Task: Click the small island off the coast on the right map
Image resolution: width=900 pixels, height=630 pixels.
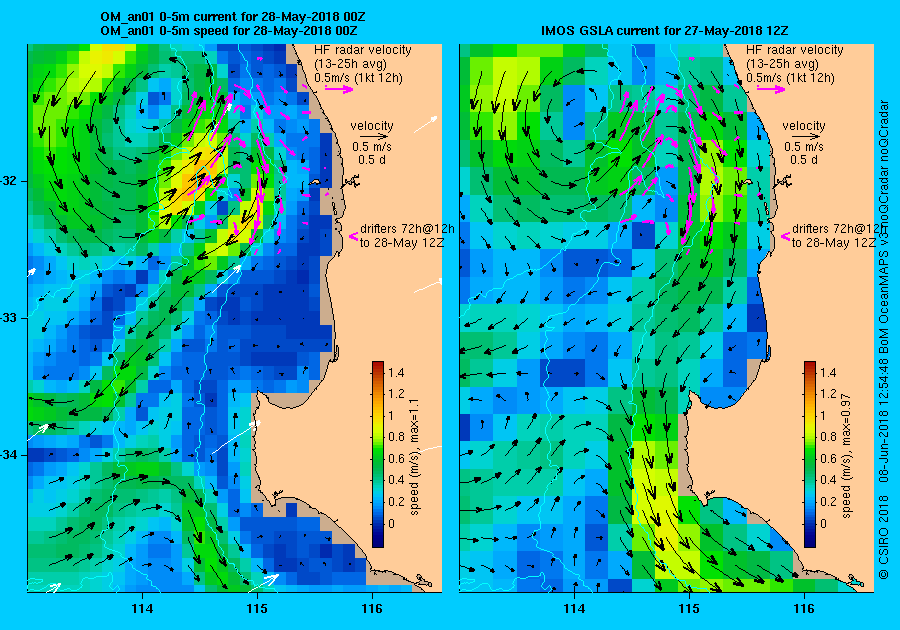Action: [x=748, y=182]
